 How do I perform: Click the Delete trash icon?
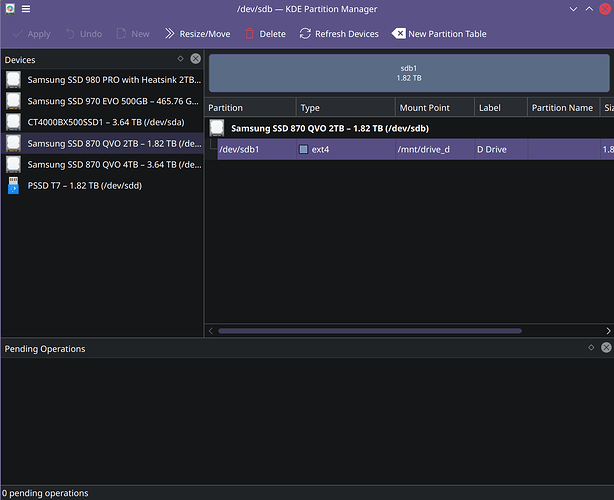pyautogui.click(x=249, y=34)
